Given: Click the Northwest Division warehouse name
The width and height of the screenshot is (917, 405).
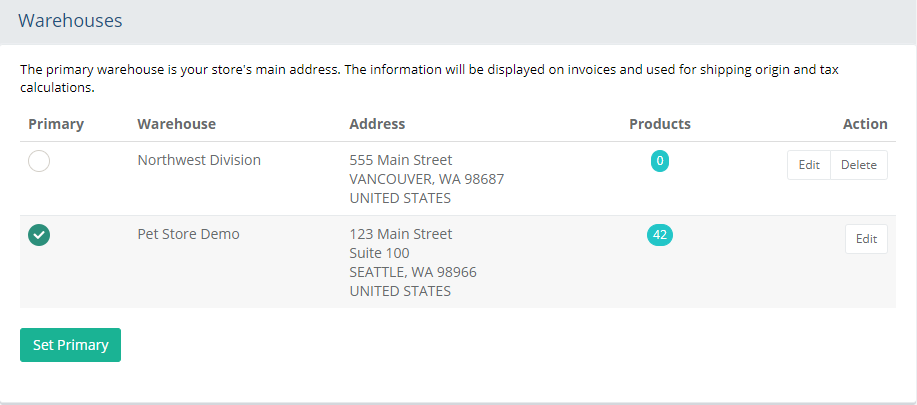Looking at the screenshot, I should [199, 160].
